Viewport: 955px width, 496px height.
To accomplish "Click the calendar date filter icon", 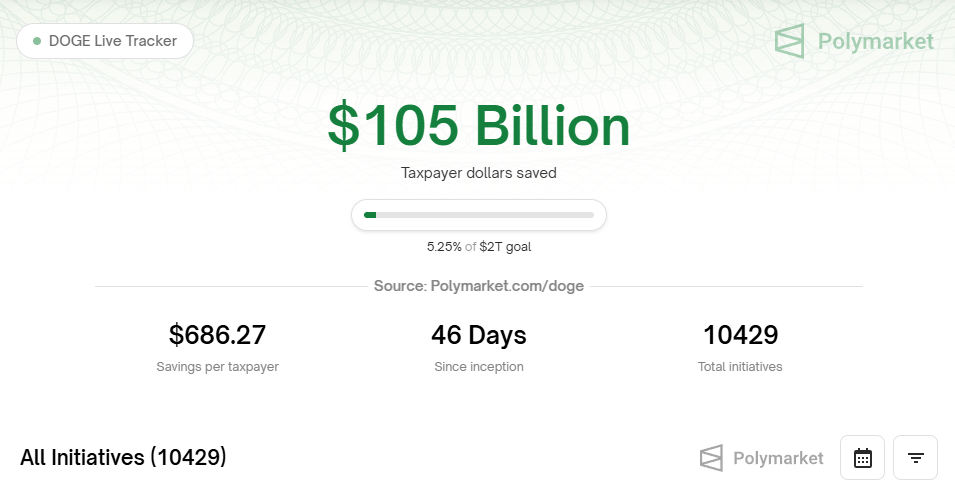I will pos(862,458).
